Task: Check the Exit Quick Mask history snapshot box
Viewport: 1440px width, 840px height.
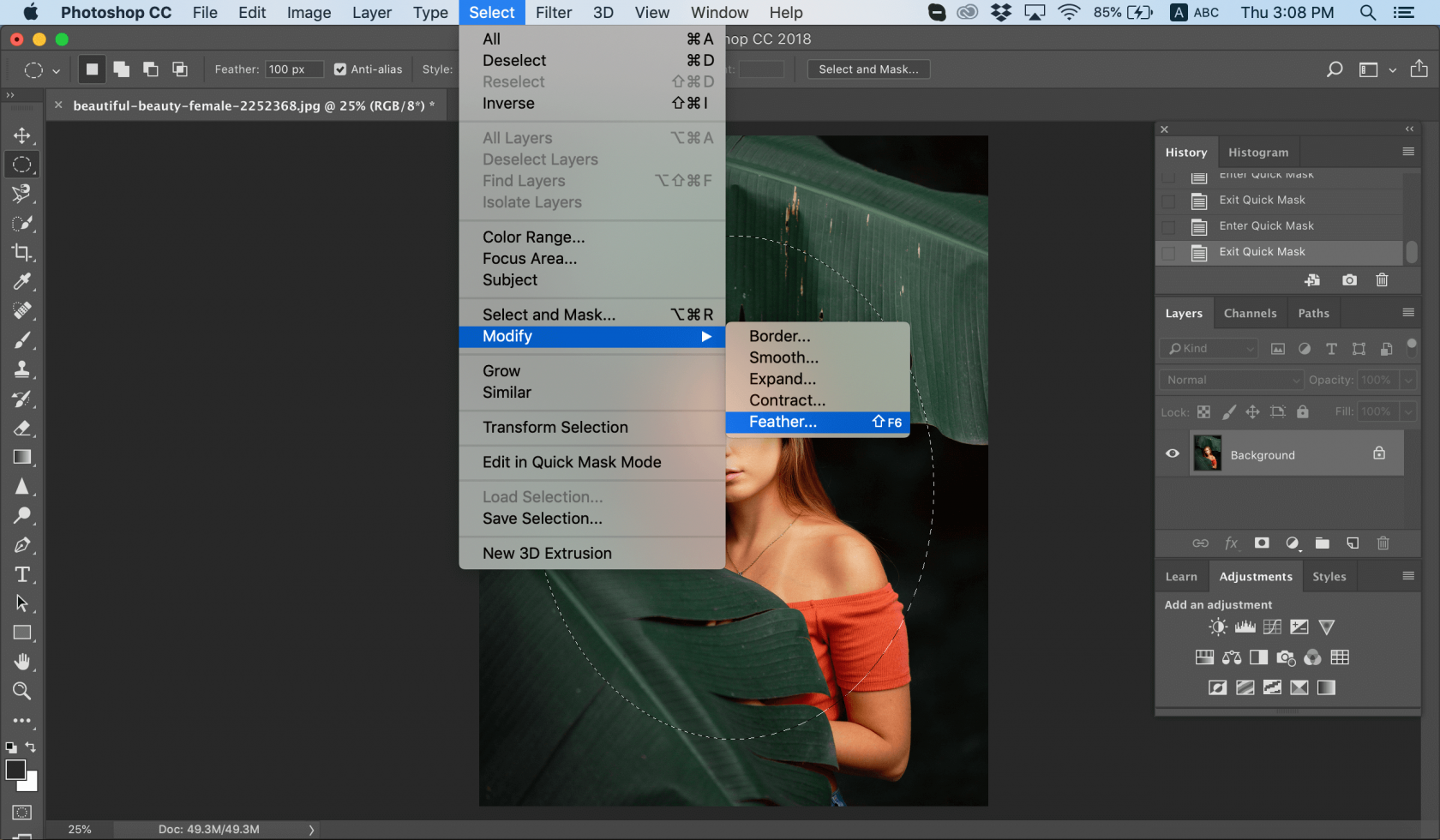Action: coord(1168,252)
